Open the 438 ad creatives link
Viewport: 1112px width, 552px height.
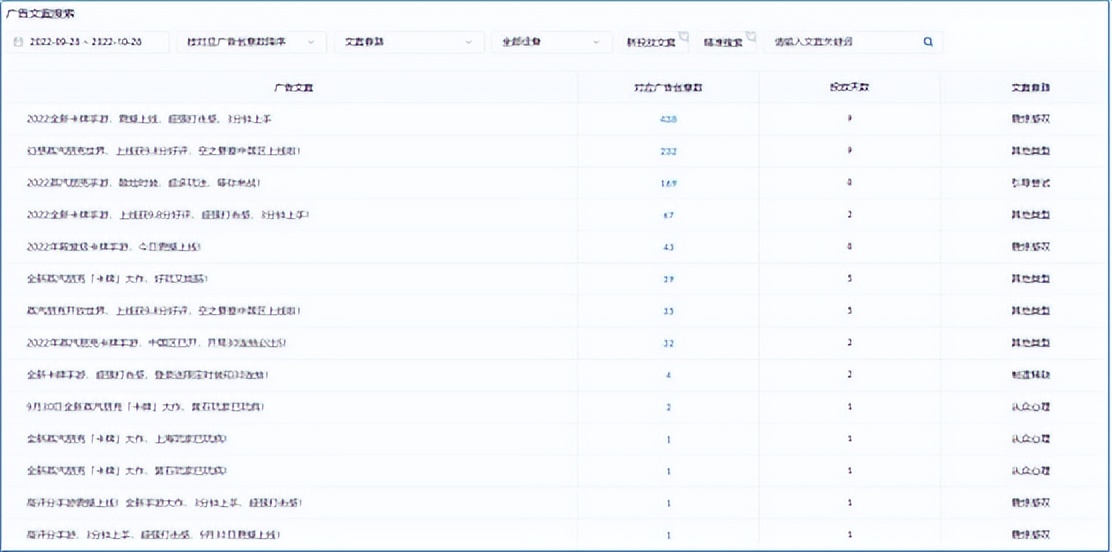pos(668,119)
